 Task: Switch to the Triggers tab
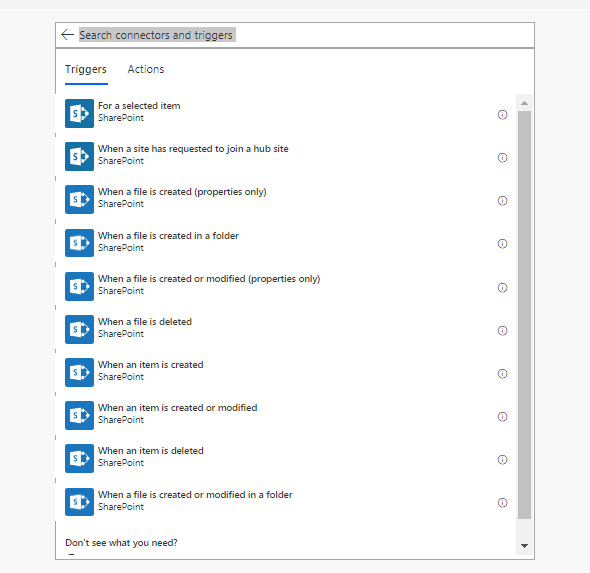coord(86,69)
